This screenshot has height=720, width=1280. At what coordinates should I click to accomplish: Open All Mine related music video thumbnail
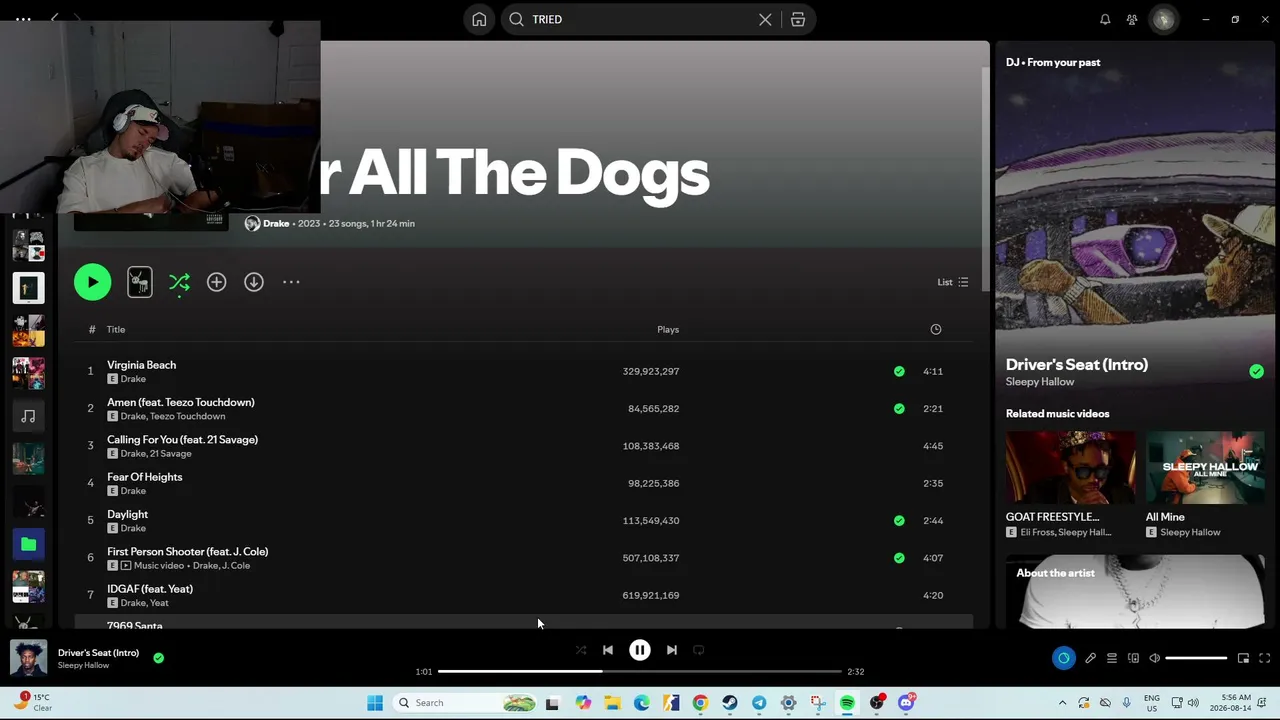coord(1205,467)
